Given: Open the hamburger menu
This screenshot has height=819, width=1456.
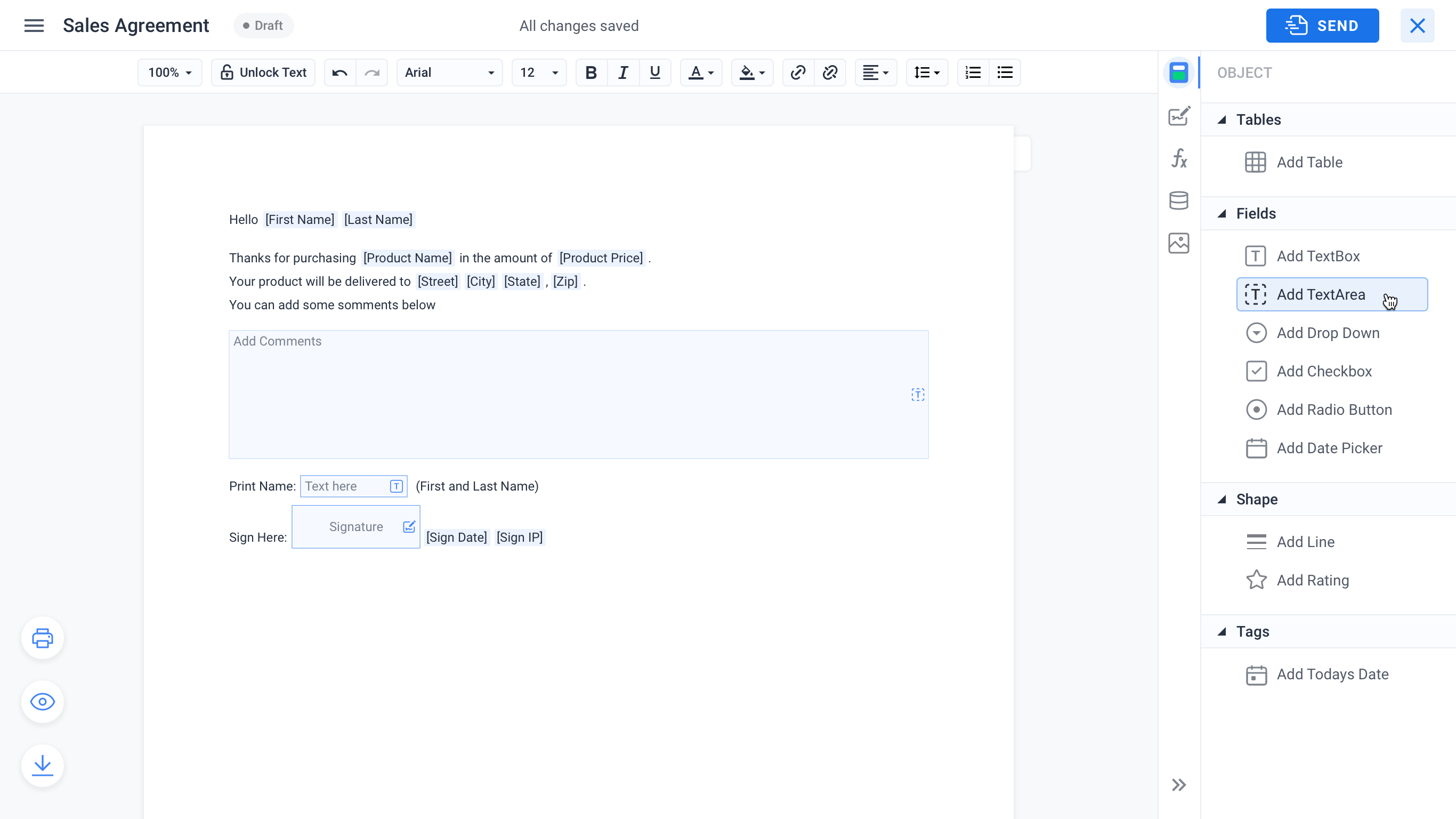Looking at the screenshot, I should (x=34, y=26).
